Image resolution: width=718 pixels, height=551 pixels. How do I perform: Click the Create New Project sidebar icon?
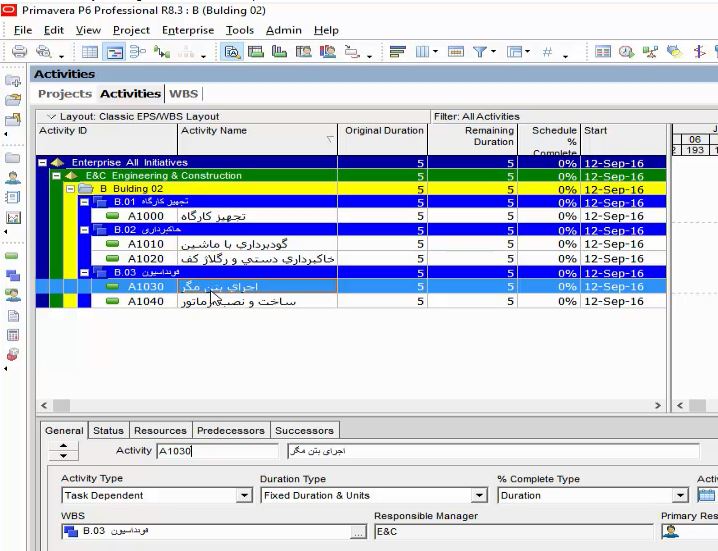13,81
